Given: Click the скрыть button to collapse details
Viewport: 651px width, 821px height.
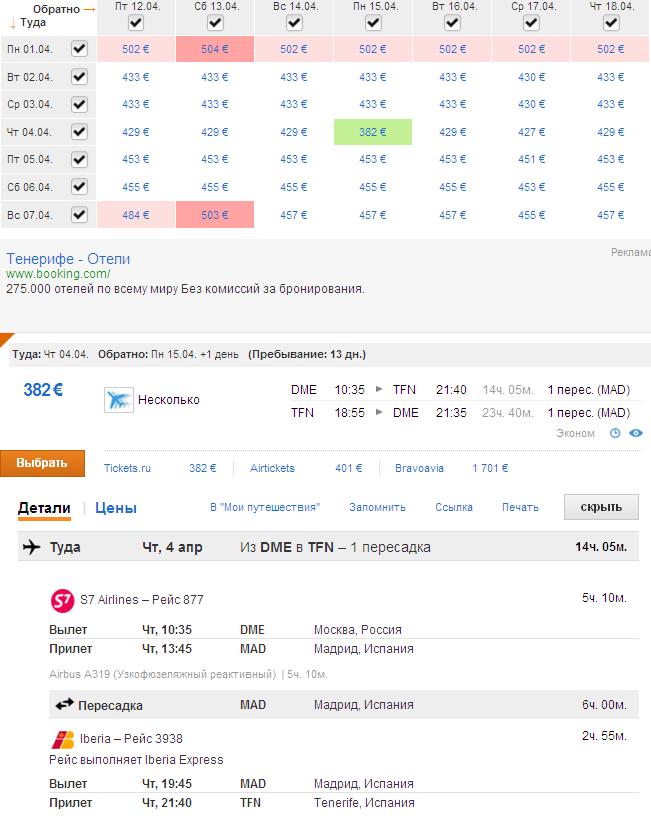Looking at the screenshot, I should click(x=601, y=507).
